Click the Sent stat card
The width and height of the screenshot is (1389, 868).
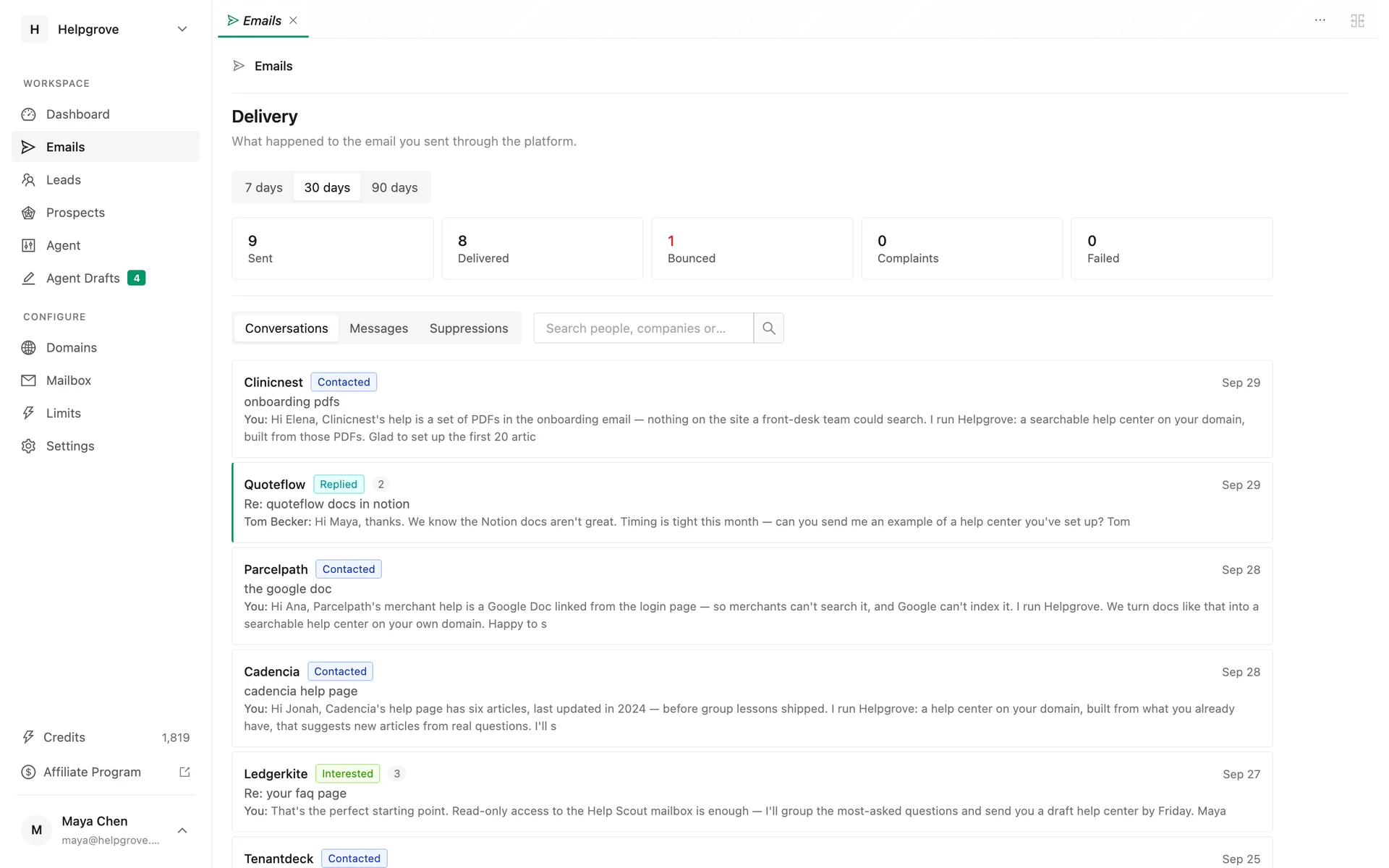tap(332, 248)
